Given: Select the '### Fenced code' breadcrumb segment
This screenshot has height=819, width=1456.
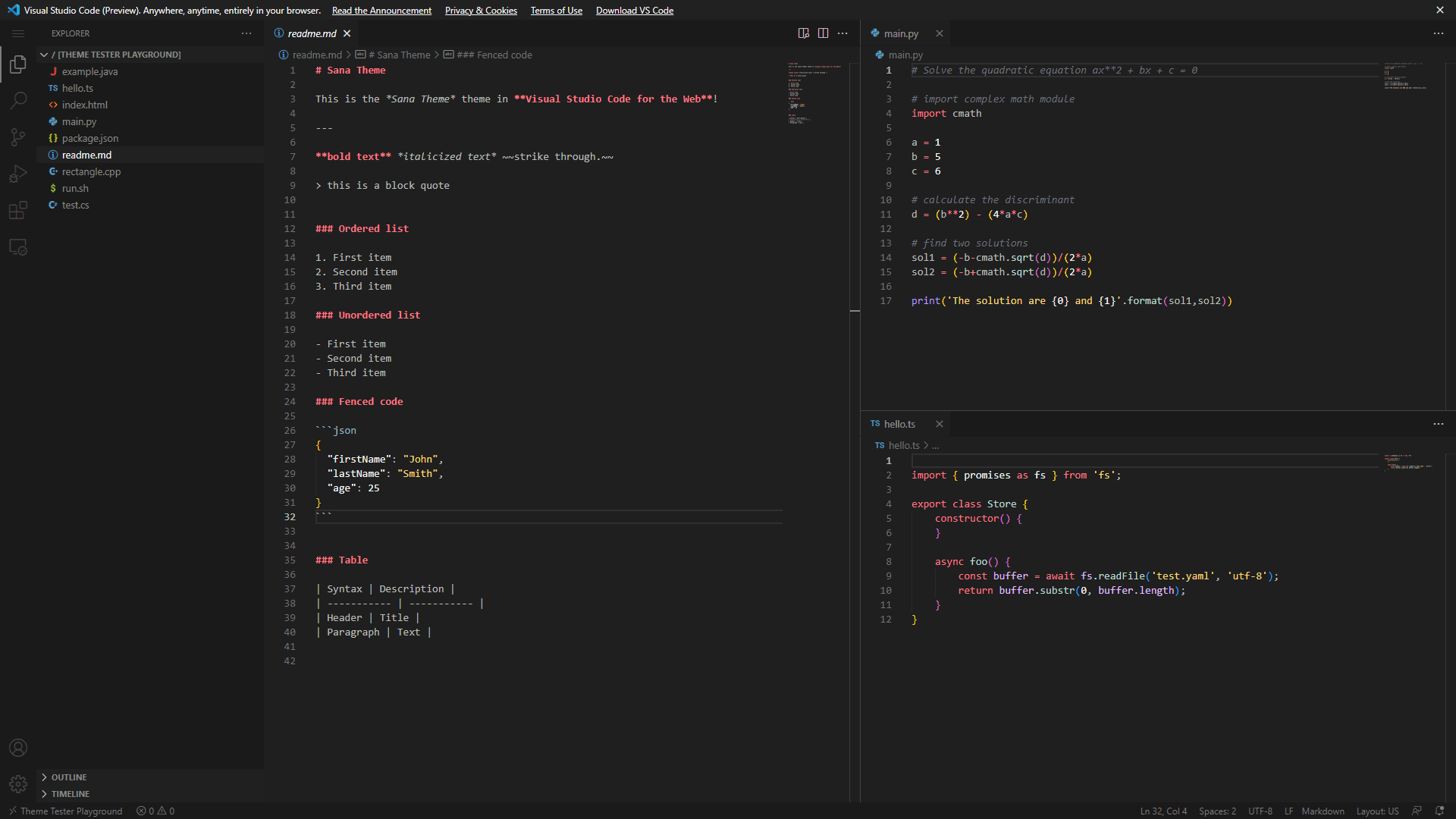Looking at the screenshot, I should coord(488,55).
